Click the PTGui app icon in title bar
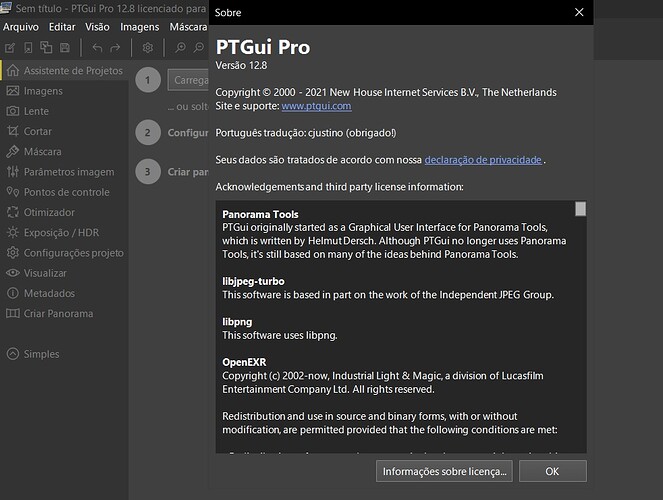 point(6,7)
